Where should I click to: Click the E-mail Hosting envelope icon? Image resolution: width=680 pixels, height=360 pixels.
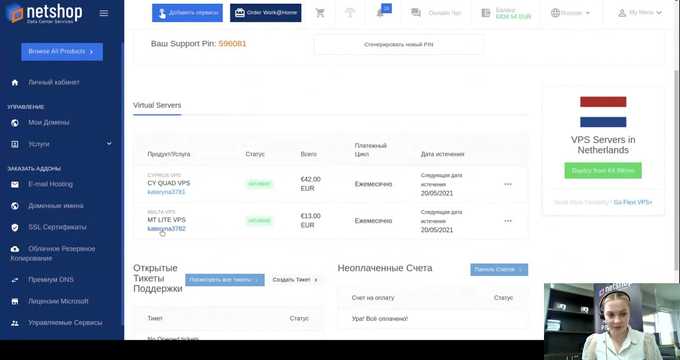[x=15, y=184]
